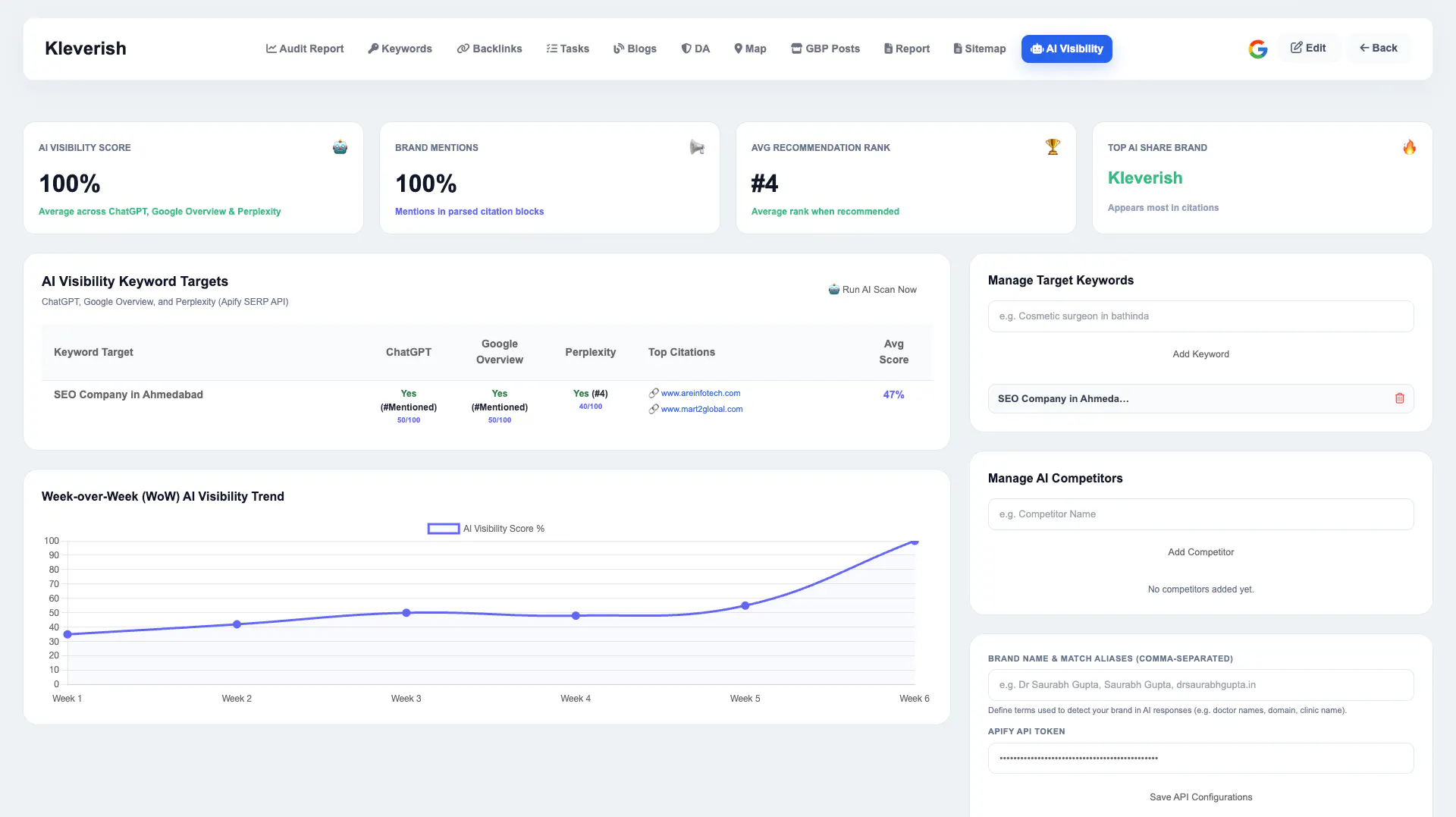Click the Back button
This screenshot has width=1456, height=817.
1379,48
